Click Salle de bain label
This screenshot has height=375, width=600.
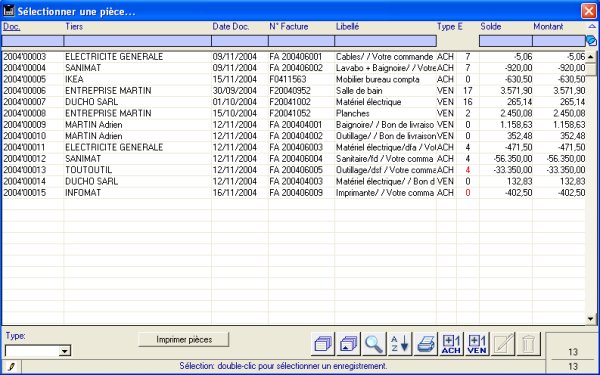click(x=359, y=91)
